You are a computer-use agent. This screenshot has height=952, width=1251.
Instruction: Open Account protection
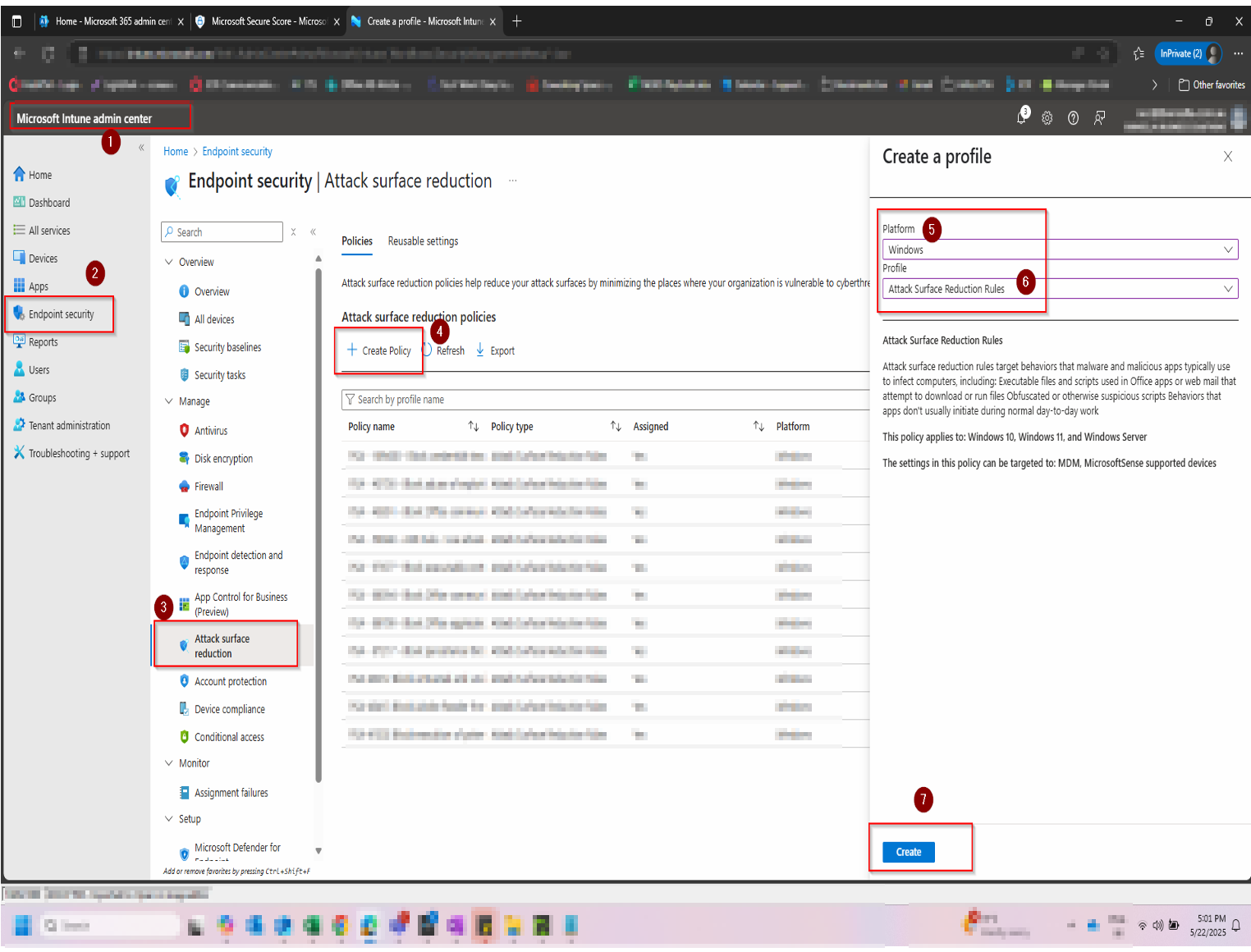(223, 682)
